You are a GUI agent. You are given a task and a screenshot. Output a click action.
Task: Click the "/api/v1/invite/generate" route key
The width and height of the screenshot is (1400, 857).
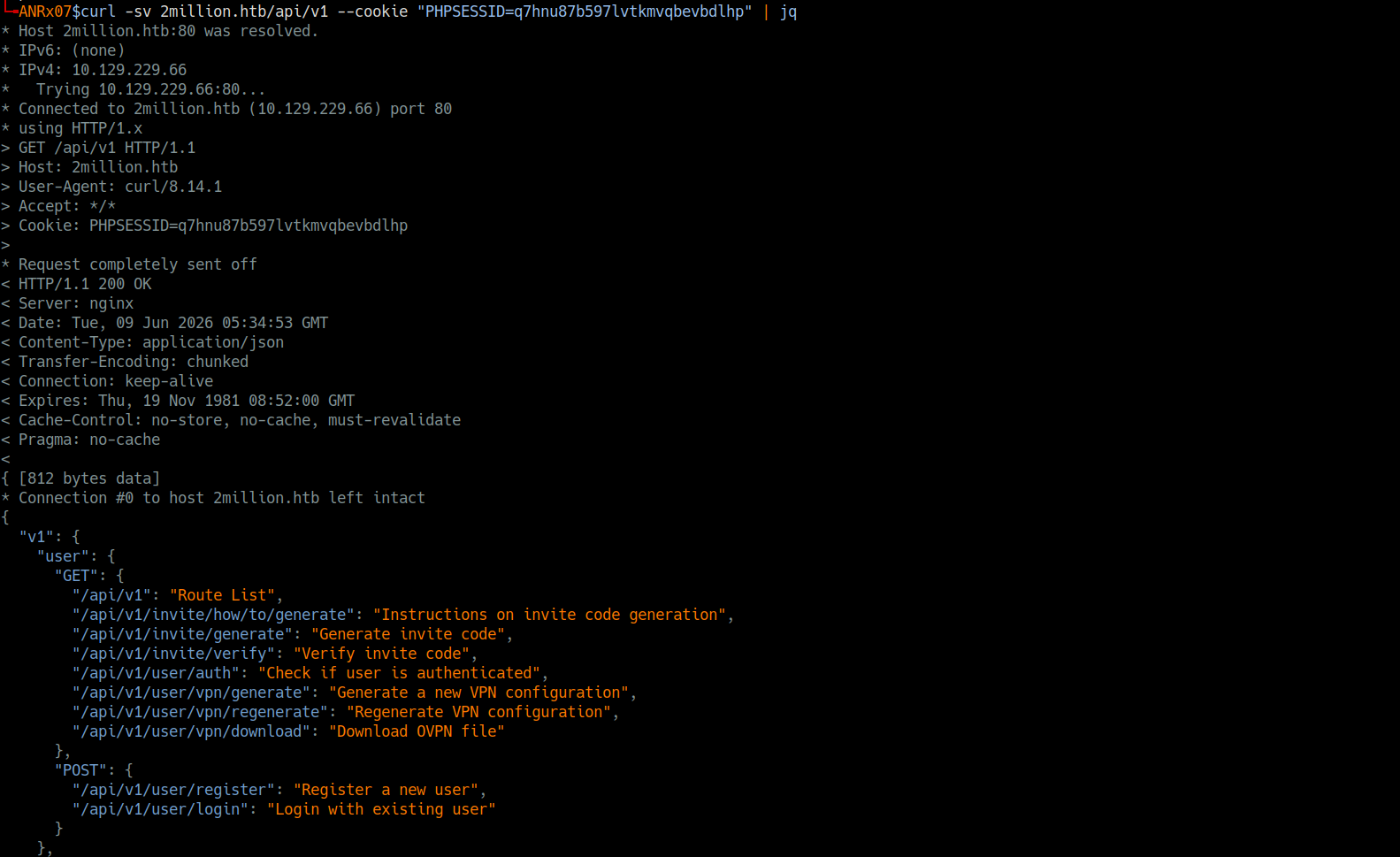[182, 634]
